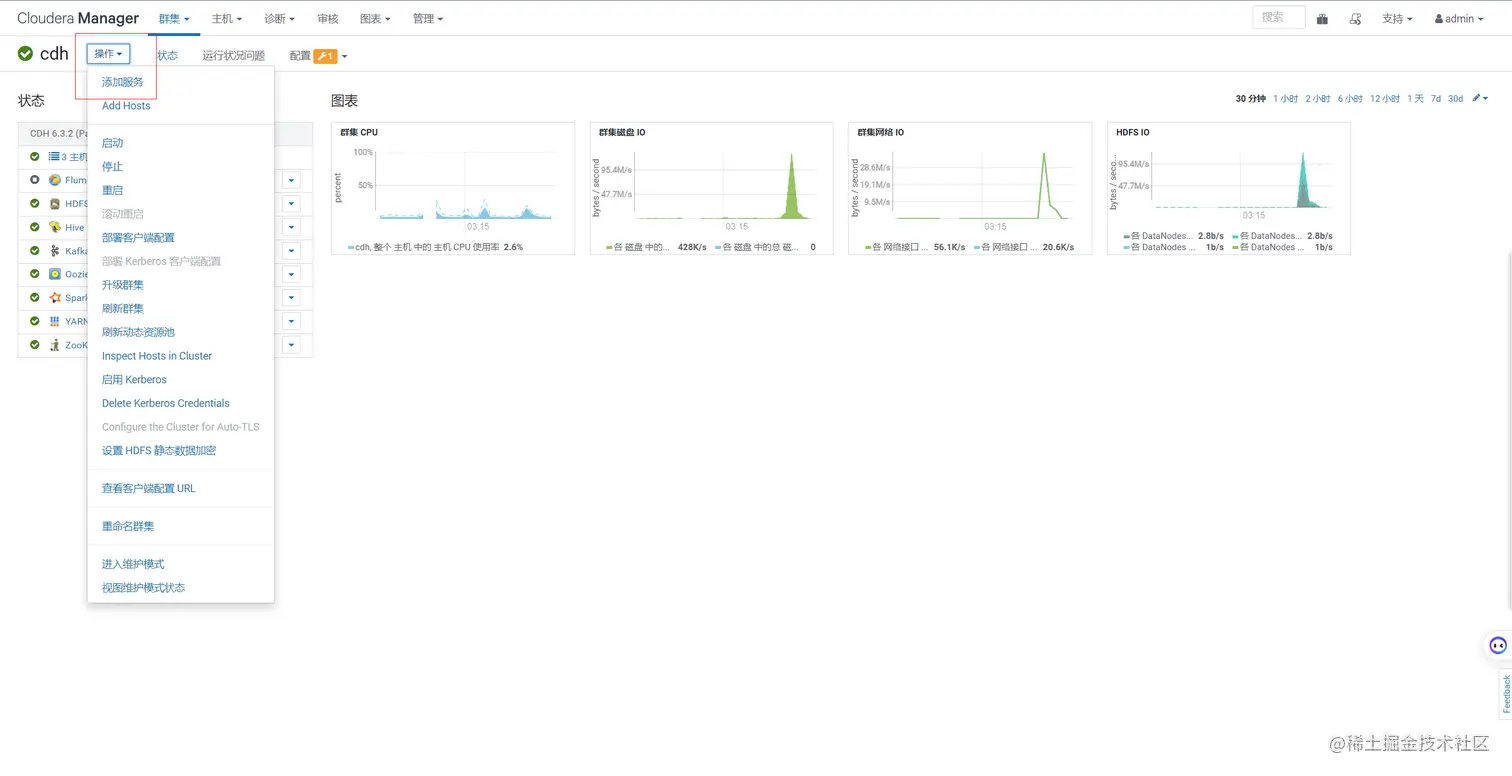Open the 主机 hosts menu in navbar
The width and height of the screenshot is (1512, 776).
(x=227, y=18)
